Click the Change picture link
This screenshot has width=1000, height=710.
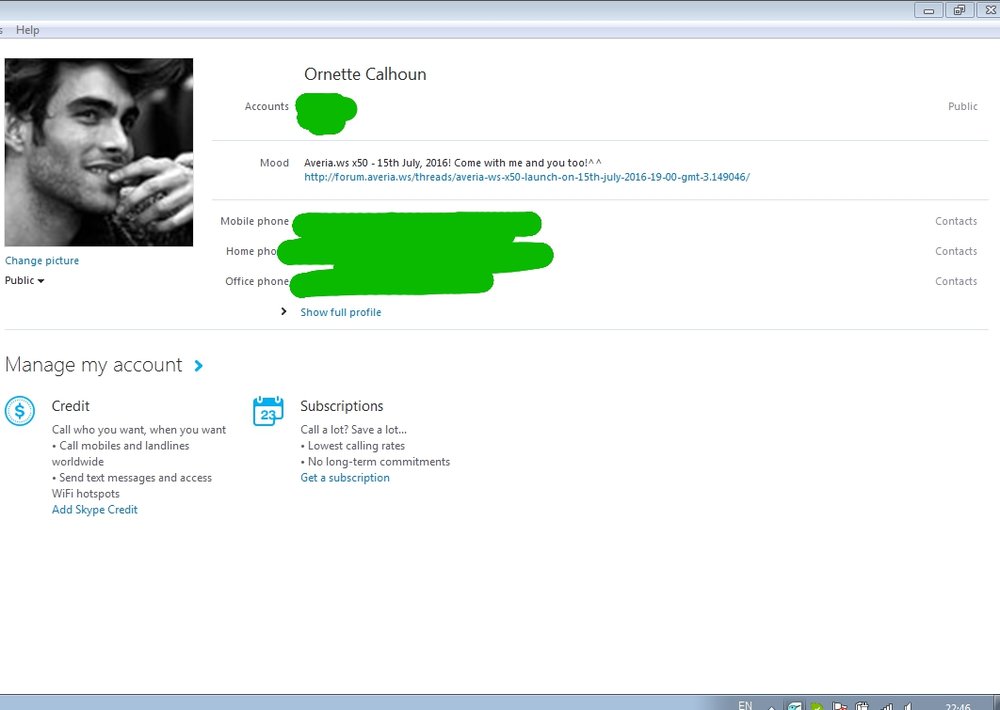pyautogui.click(x=42, y=261)
